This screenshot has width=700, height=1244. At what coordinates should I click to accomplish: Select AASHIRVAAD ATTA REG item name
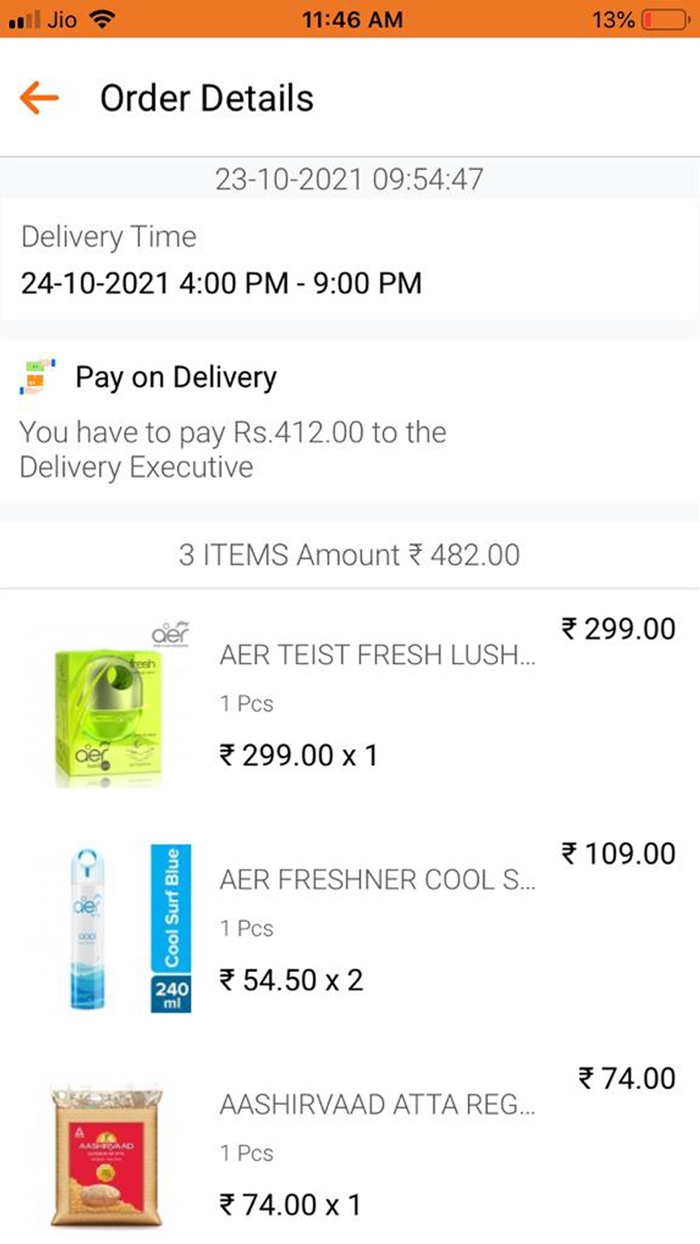[379, 1105]
